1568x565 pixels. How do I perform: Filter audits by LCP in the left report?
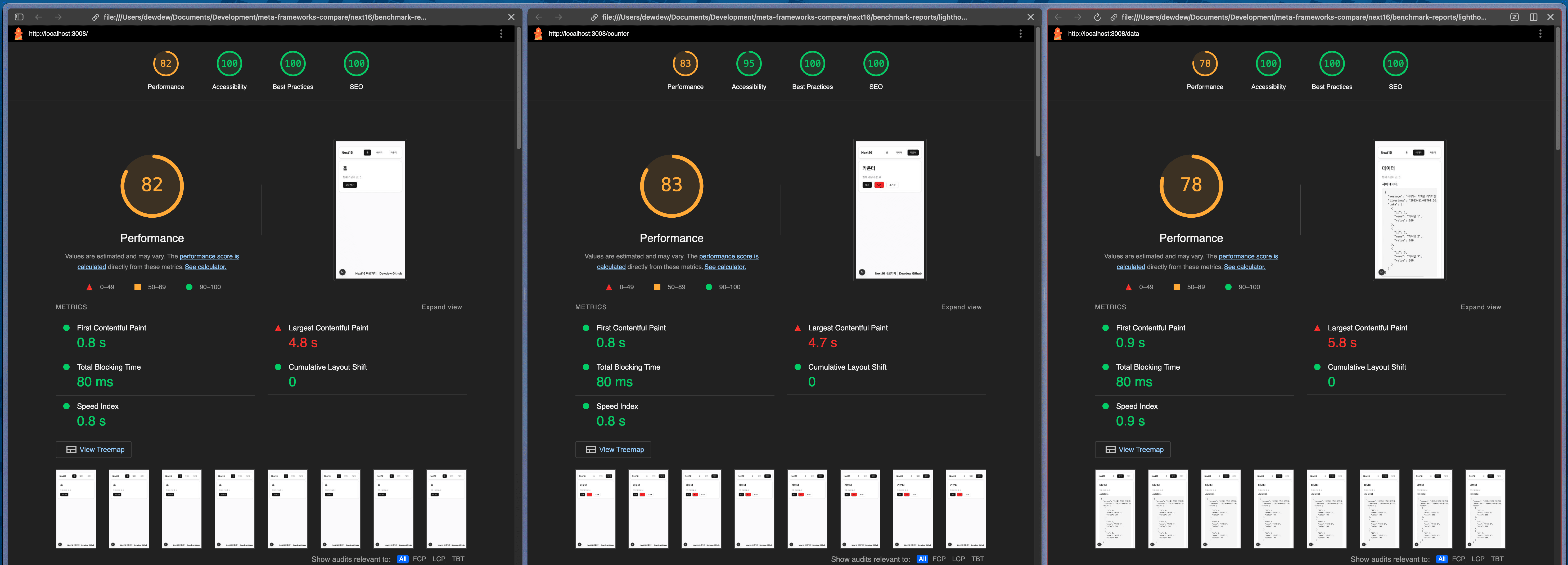pos(439,559)
